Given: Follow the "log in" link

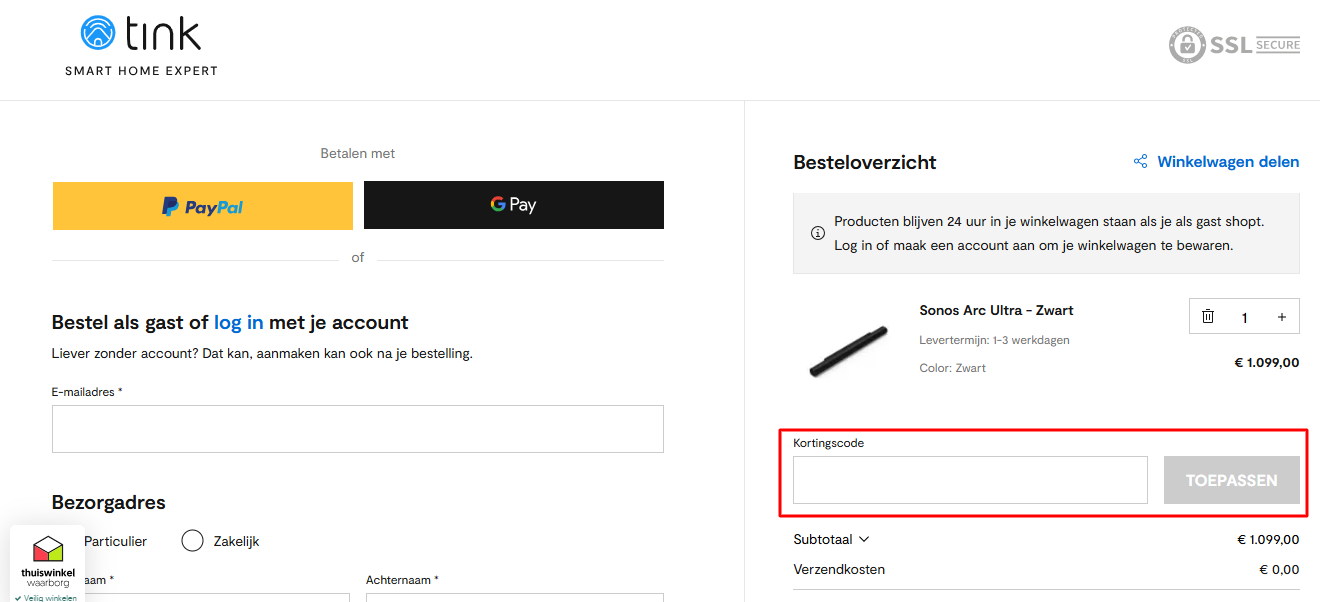Looking at the screenshot, I should click(x=239, y=323).
